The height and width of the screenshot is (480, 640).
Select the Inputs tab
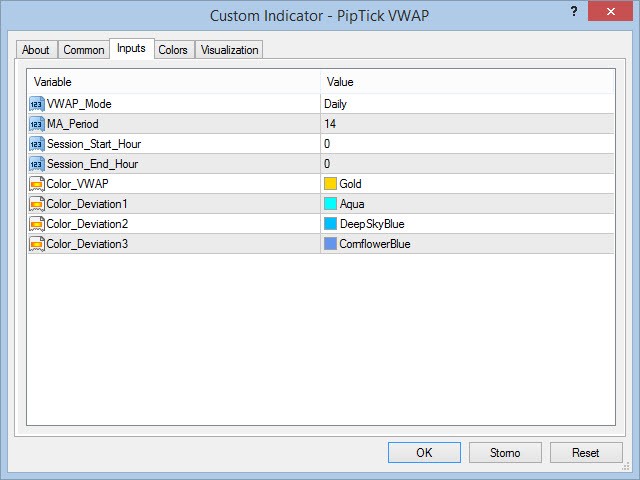click(x=131, y=49)
